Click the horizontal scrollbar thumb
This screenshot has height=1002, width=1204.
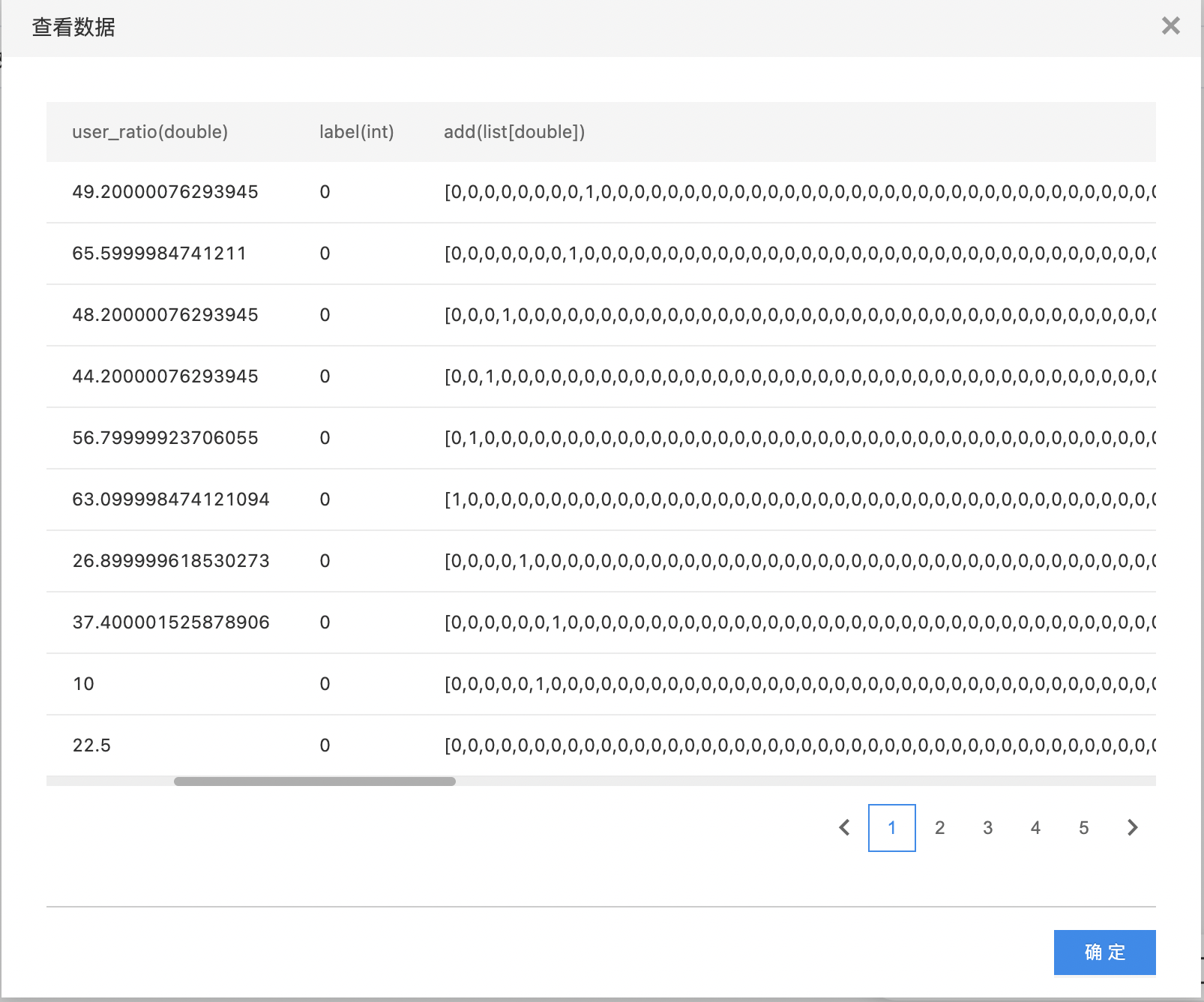pos(315,781)
